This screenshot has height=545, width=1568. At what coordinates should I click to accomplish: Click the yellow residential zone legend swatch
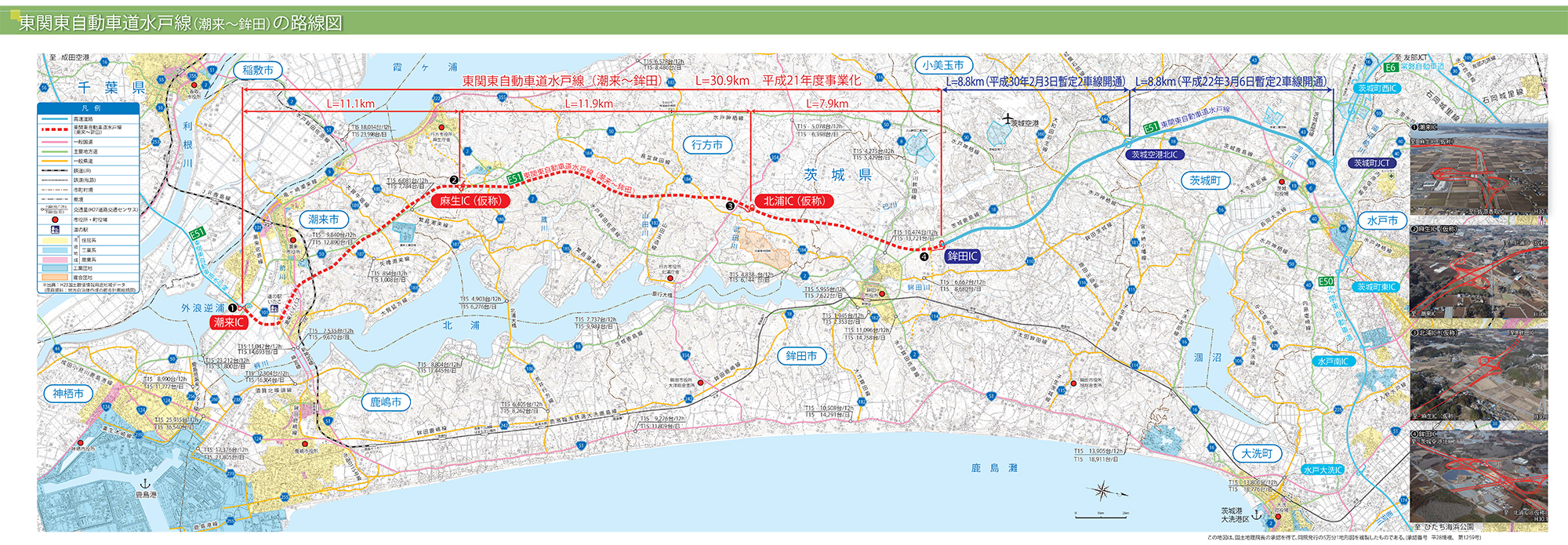[55, 241]
